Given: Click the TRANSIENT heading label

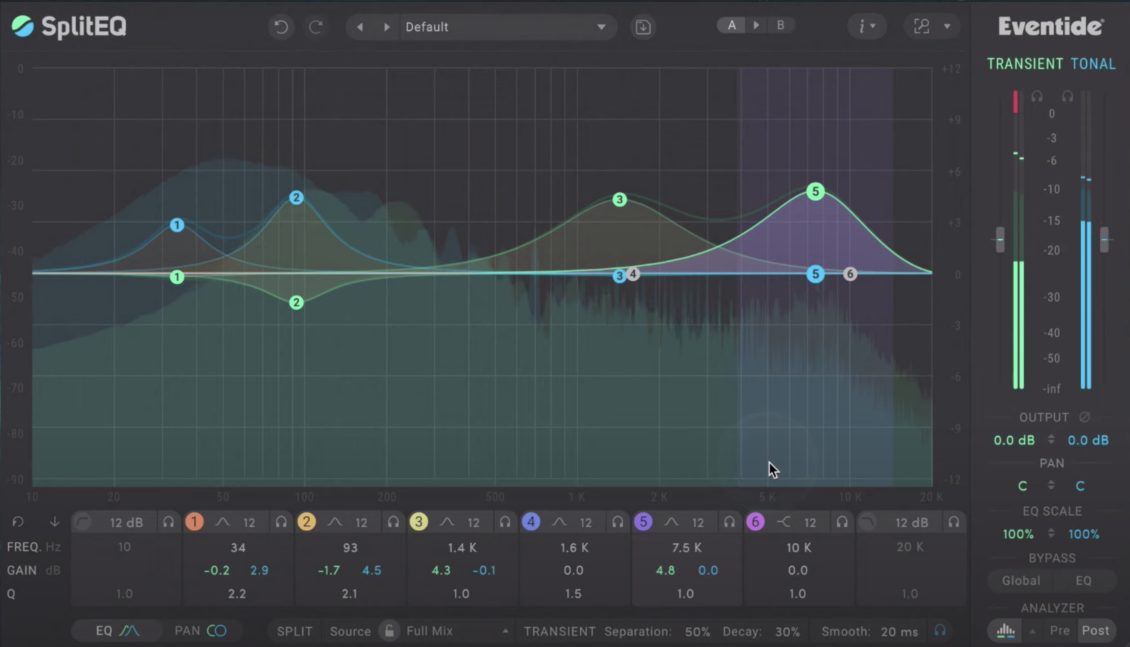Looking at the screenshot, I should click(x=1025, y=64).
